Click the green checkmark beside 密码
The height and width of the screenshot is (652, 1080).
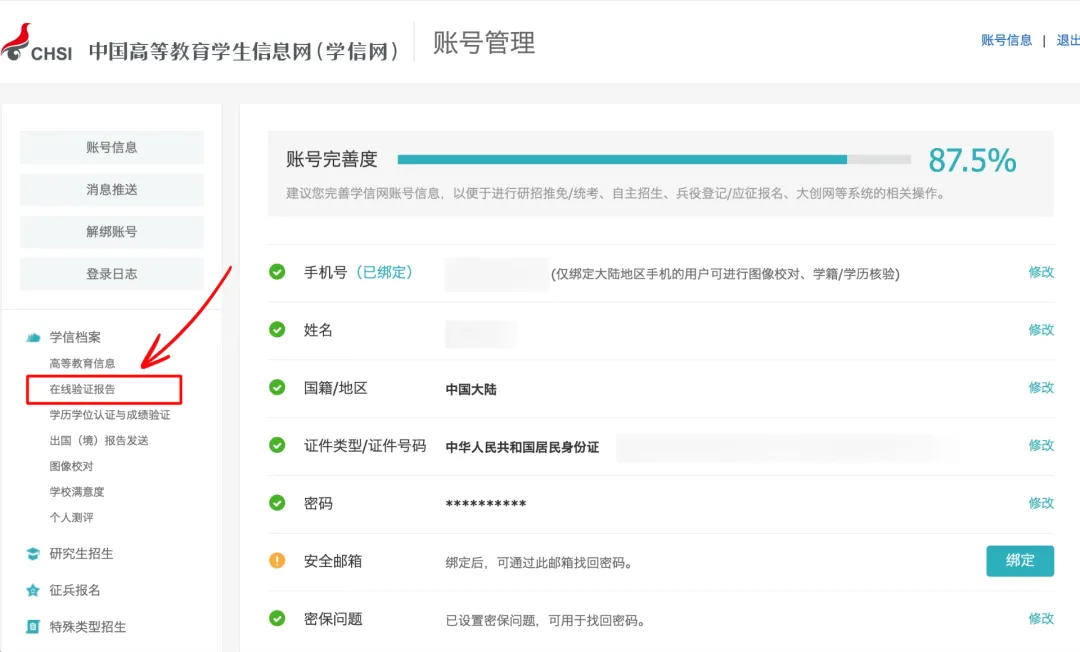pyautogui.click(x=277, y=503)
